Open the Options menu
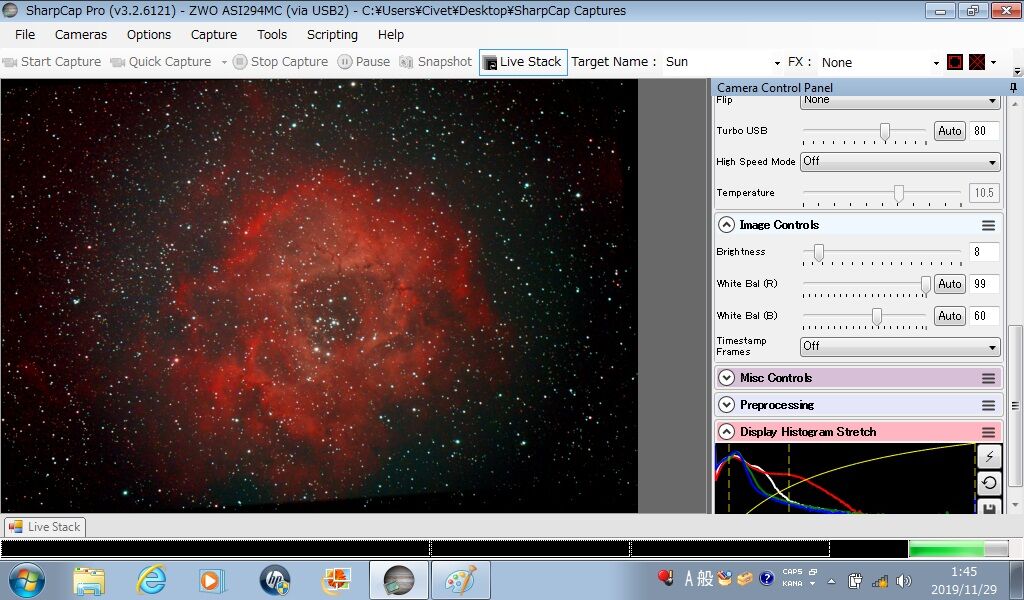The image size is (1024, 600). [x=149, y=35]
